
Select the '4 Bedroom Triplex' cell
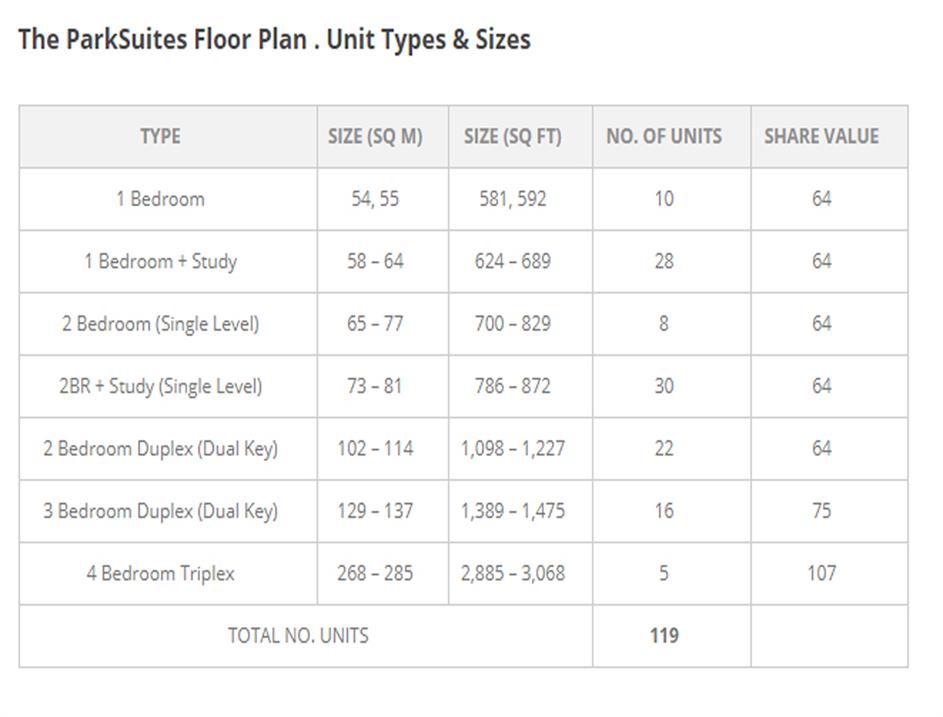[160, 573]
